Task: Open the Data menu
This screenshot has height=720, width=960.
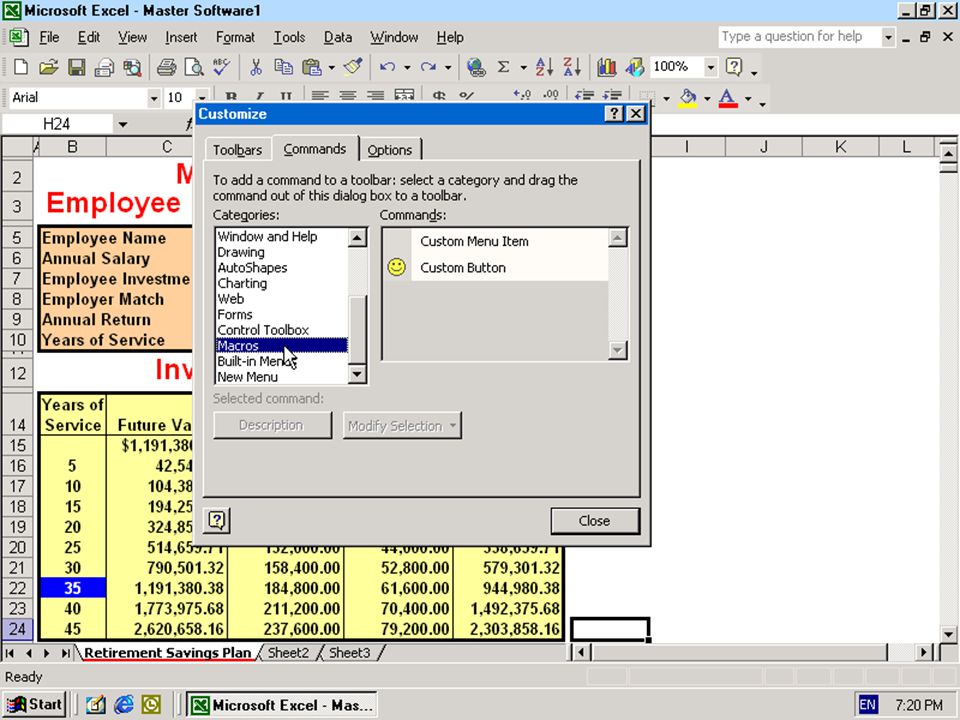Action: (x=338, y=37)
